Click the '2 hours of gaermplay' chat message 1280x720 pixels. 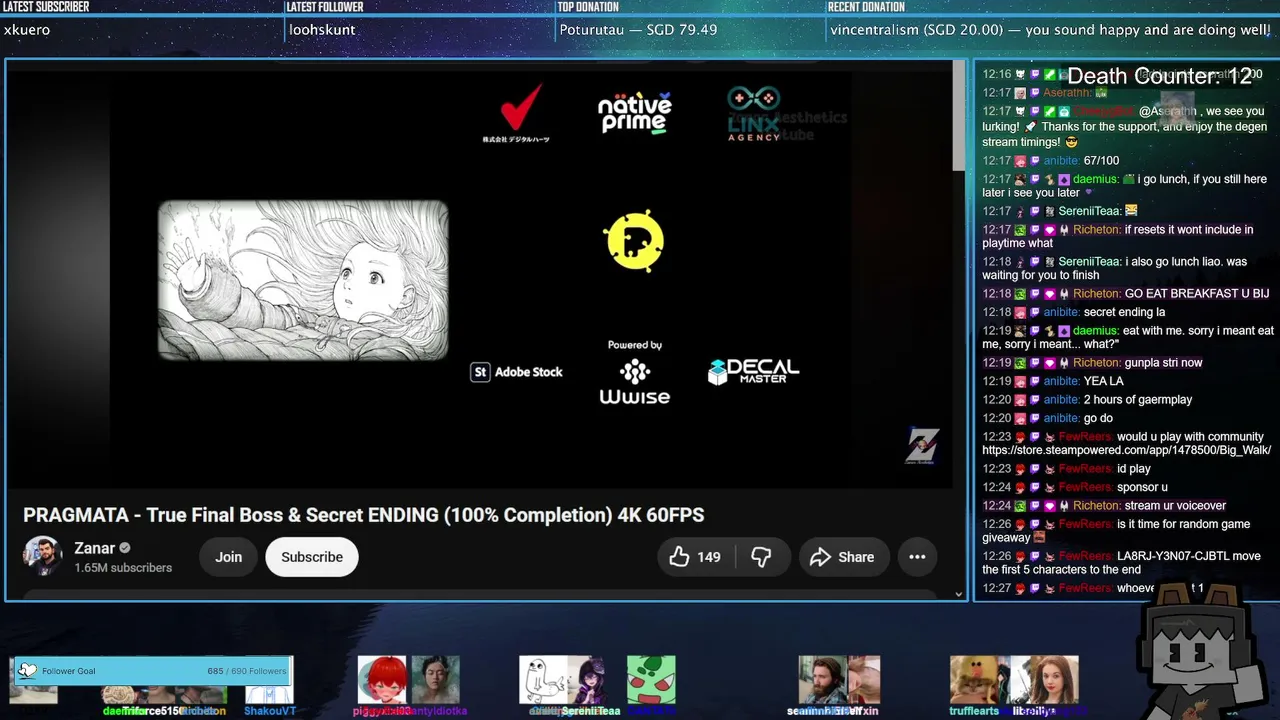tap(1138, 400)
